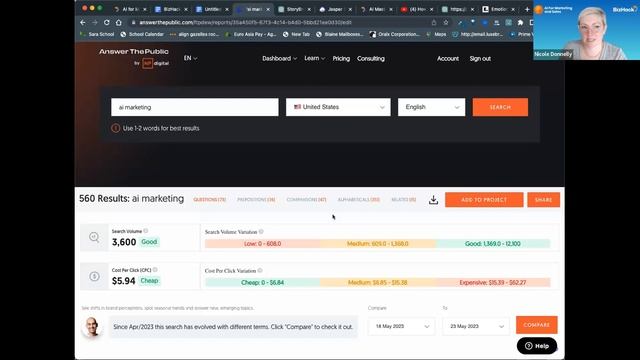This screenshot has width=640, height=360.
Task: Click the SHARE button
Action: pos(543,200)
